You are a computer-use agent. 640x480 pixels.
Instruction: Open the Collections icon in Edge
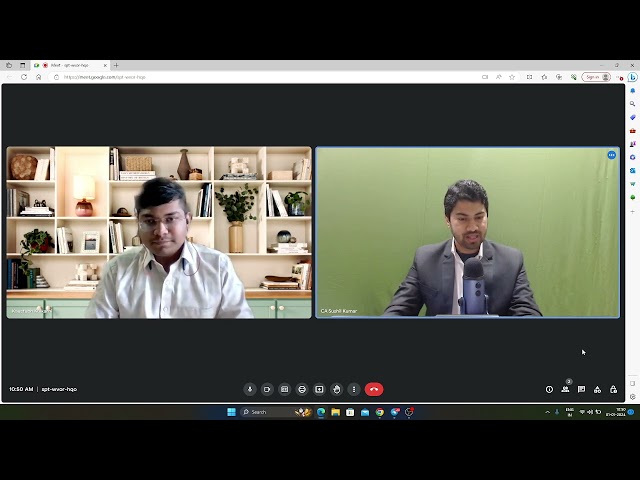559,77
